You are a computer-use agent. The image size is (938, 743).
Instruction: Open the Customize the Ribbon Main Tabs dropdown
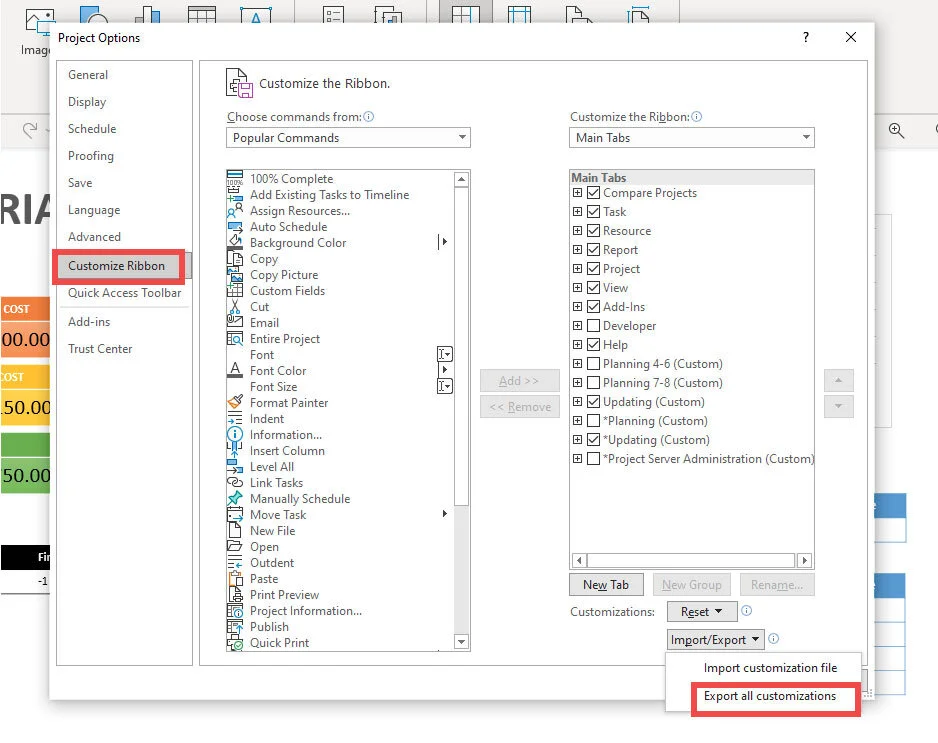coord(692,138)
